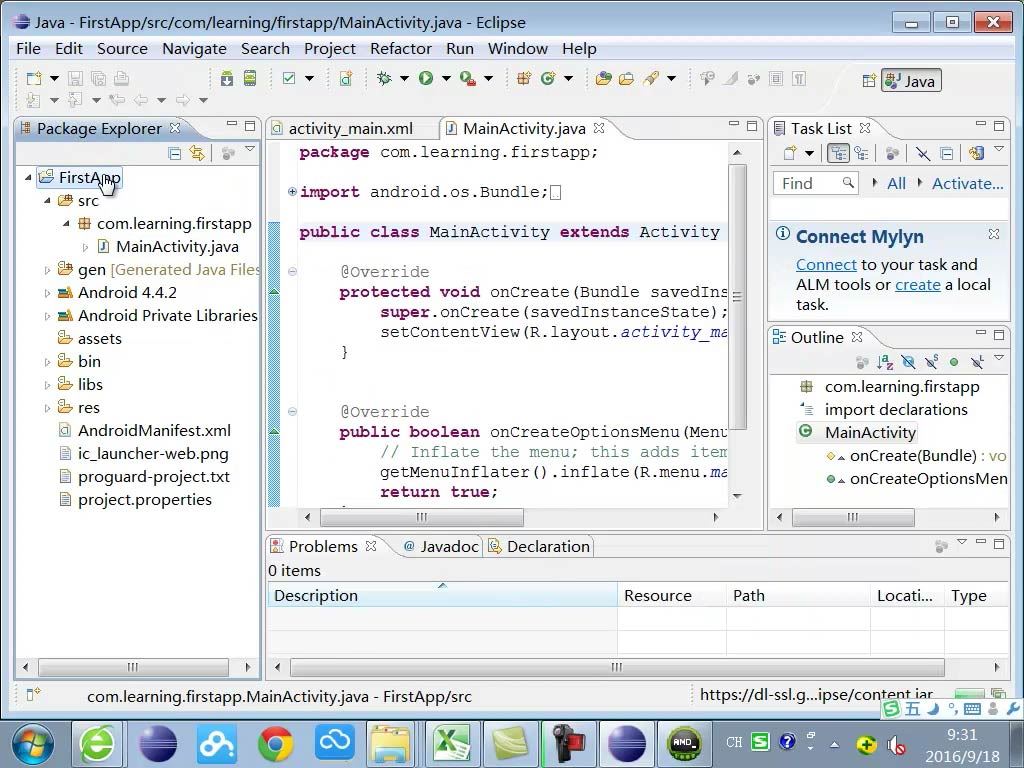Switch to the Javadoc tab
Viewport: 1024px width, 768px height.
click(x=441, y=547)
